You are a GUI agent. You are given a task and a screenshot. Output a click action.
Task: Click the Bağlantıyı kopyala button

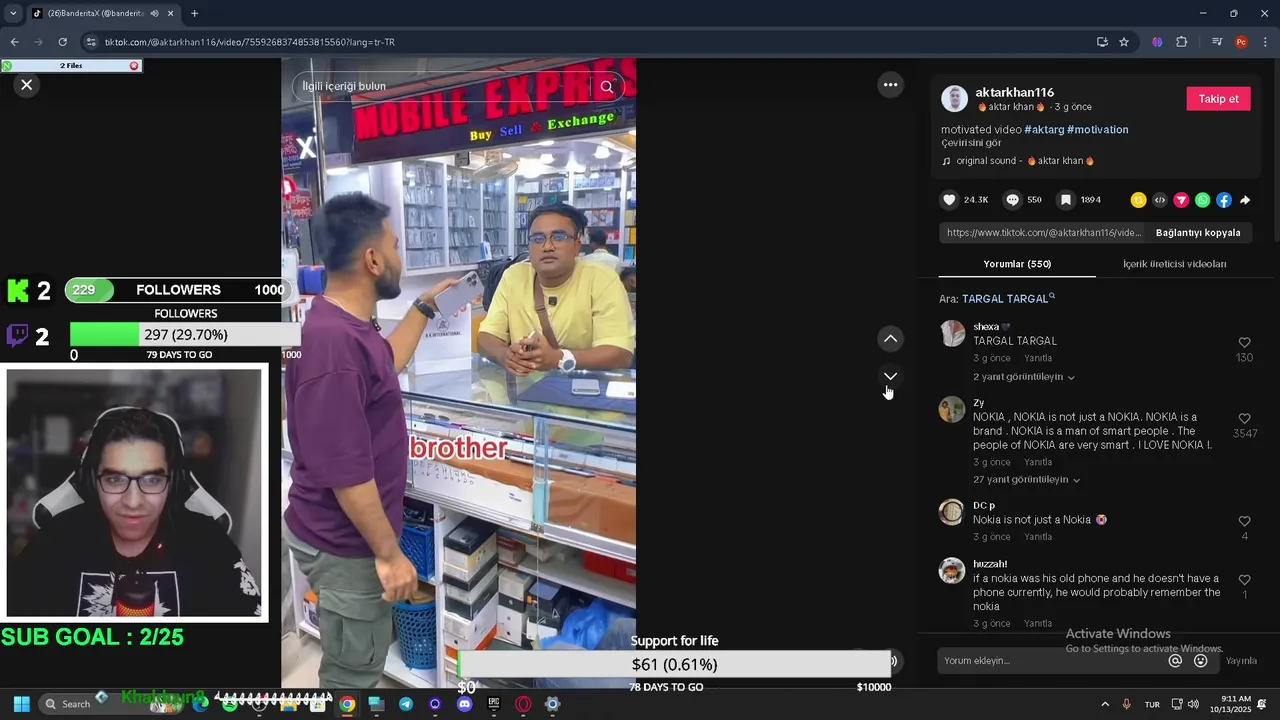pos(1198,233)
